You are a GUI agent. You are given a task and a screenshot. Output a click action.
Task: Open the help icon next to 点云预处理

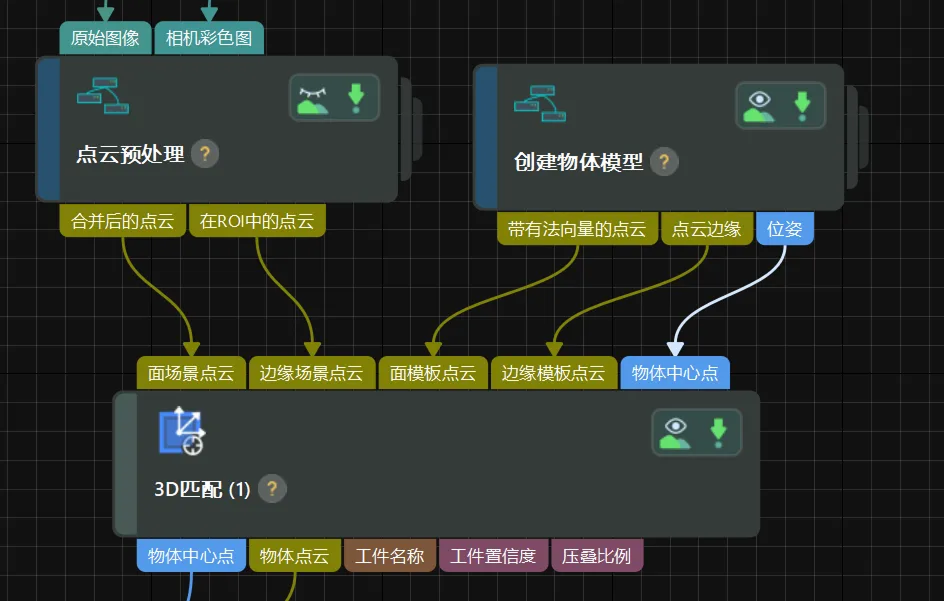[x=203, y=154]
